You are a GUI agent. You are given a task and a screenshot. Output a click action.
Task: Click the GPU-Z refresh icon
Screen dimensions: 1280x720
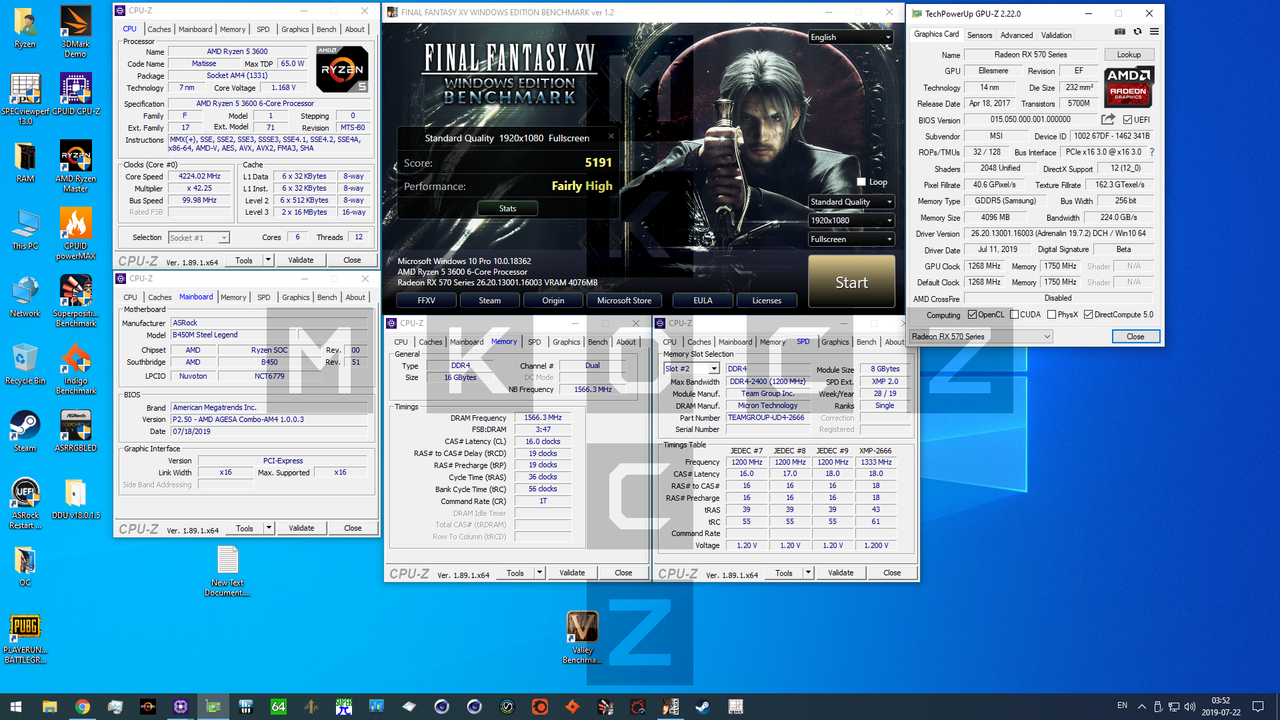tap(1138, 32)
